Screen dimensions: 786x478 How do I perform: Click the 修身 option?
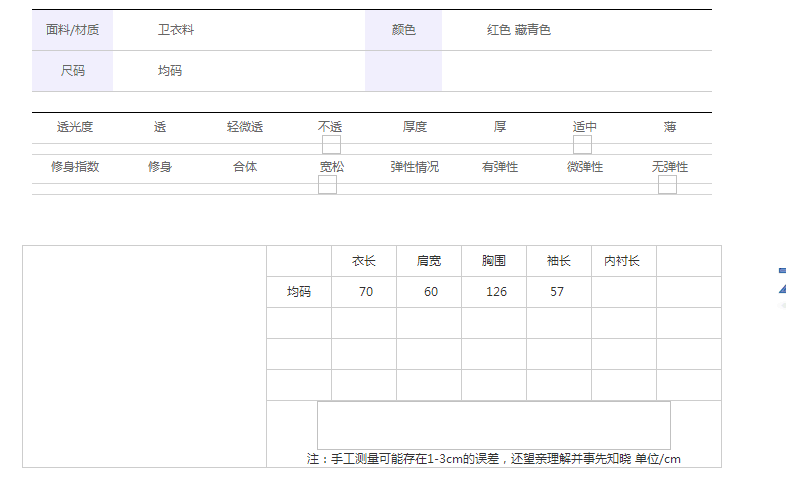click(x=160, y=167)
